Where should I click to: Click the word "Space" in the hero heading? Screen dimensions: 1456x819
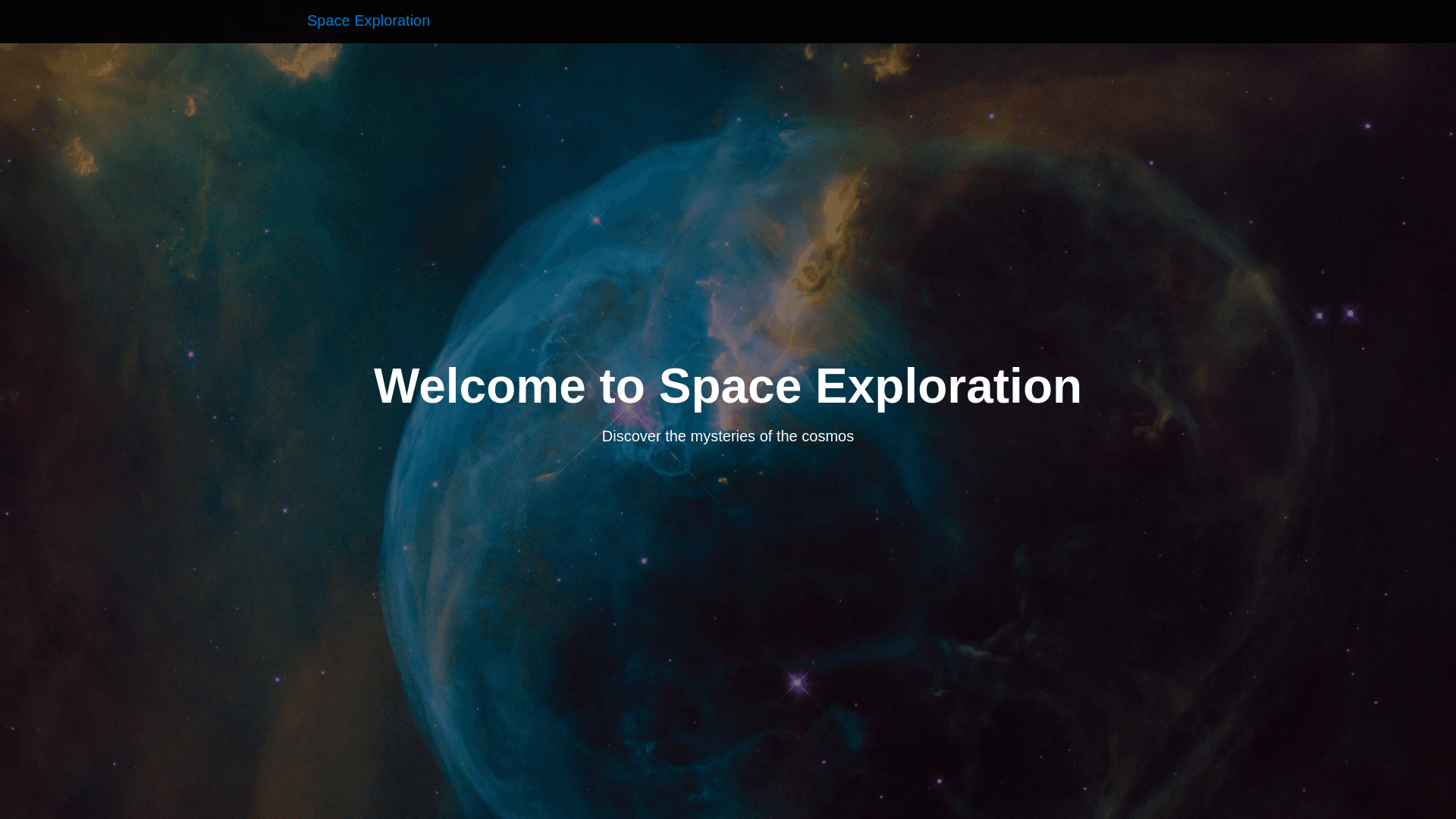pos(730,386)
